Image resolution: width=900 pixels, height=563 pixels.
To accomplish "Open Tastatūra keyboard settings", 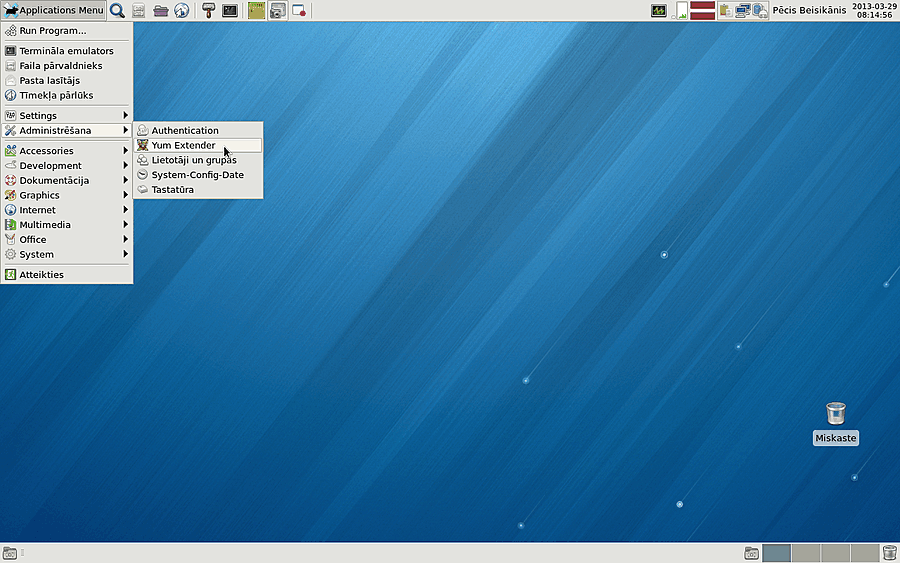I will 198,190.
